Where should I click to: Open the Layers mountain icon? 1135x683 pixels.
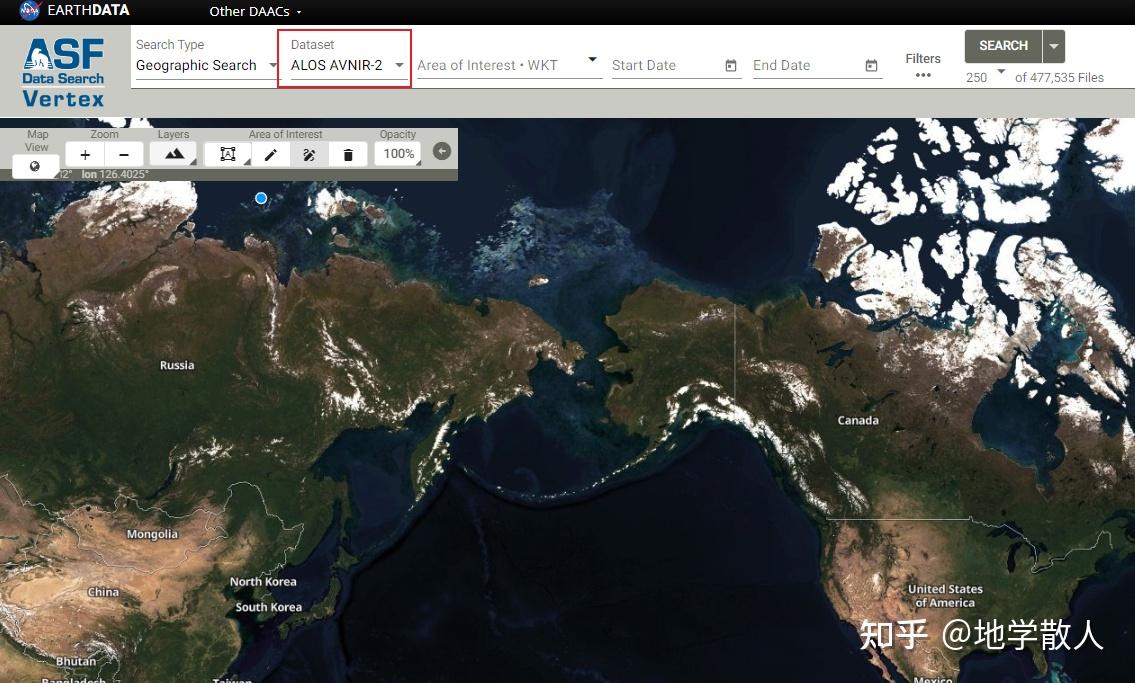coord(172,153)
